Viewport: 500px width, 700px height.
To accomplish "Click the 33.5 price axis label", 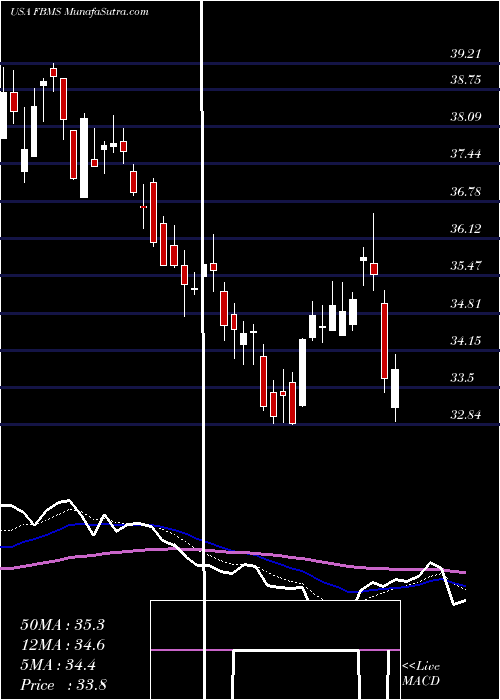I will point(462,378).
